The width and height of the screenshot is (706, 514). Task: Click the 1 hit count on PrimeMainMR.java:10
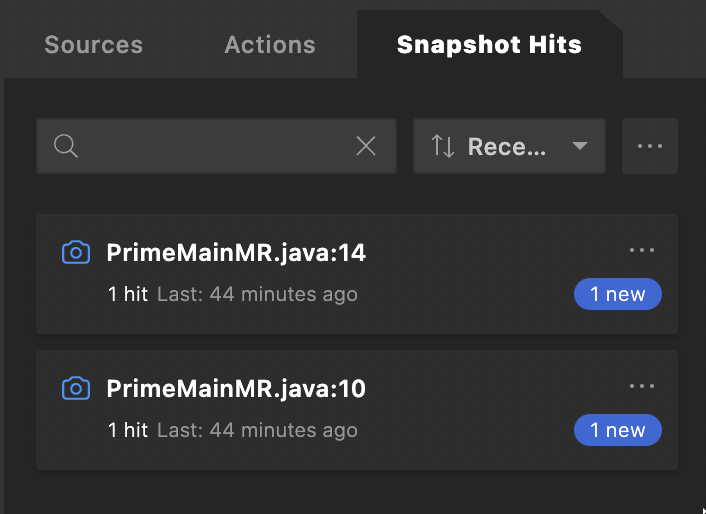pyautogui.click(x=127, y=430)
